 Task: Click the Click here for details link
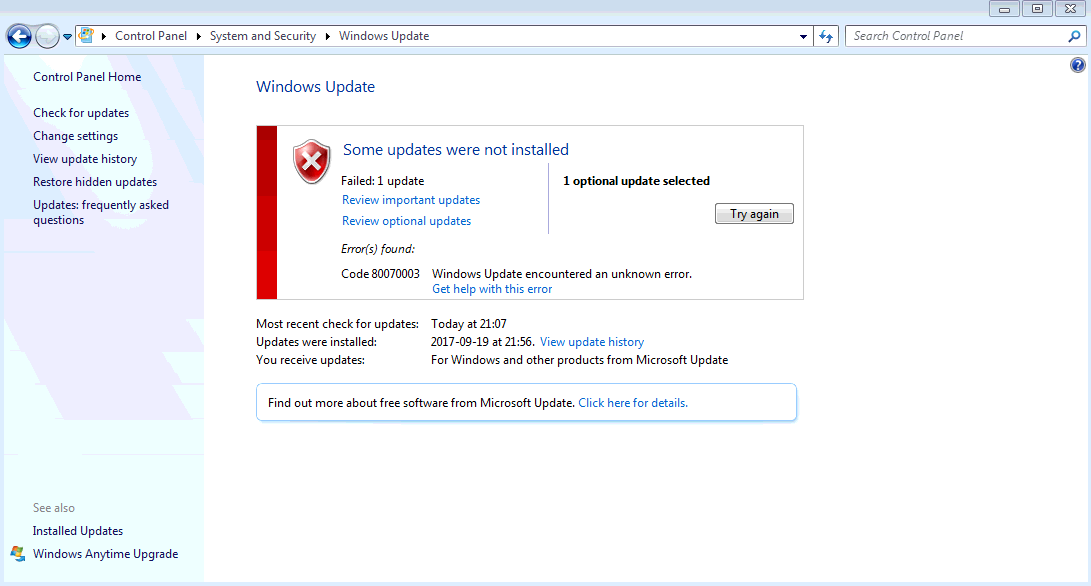[x=633, y=403]
